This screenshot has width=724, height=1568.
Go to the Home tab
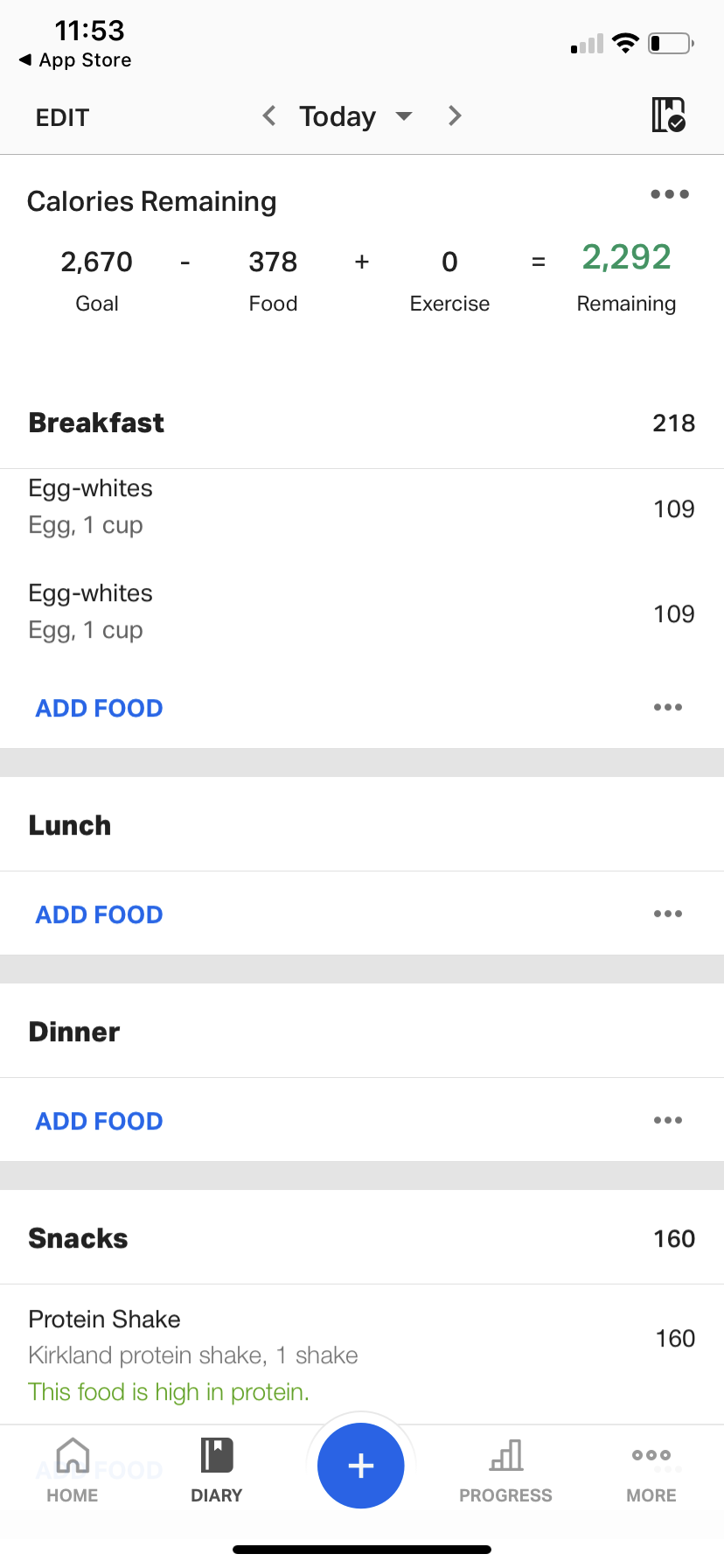point(73,1471)
